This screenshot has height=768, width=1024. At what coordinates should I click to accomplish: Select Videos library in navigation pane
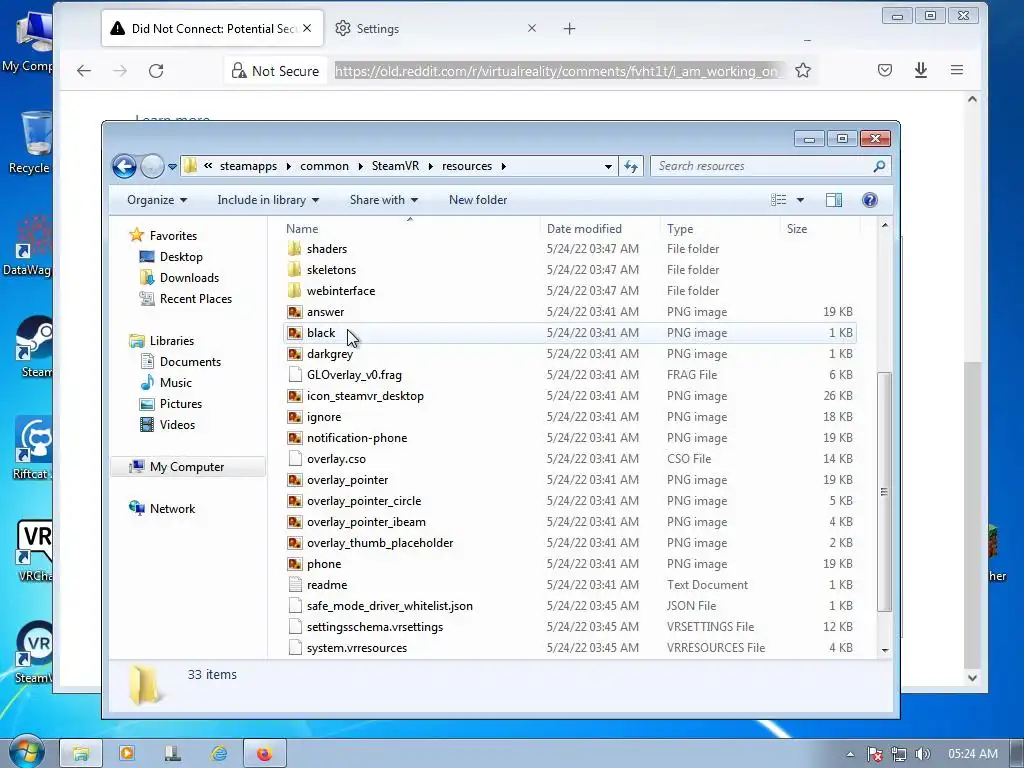(177, 424)
